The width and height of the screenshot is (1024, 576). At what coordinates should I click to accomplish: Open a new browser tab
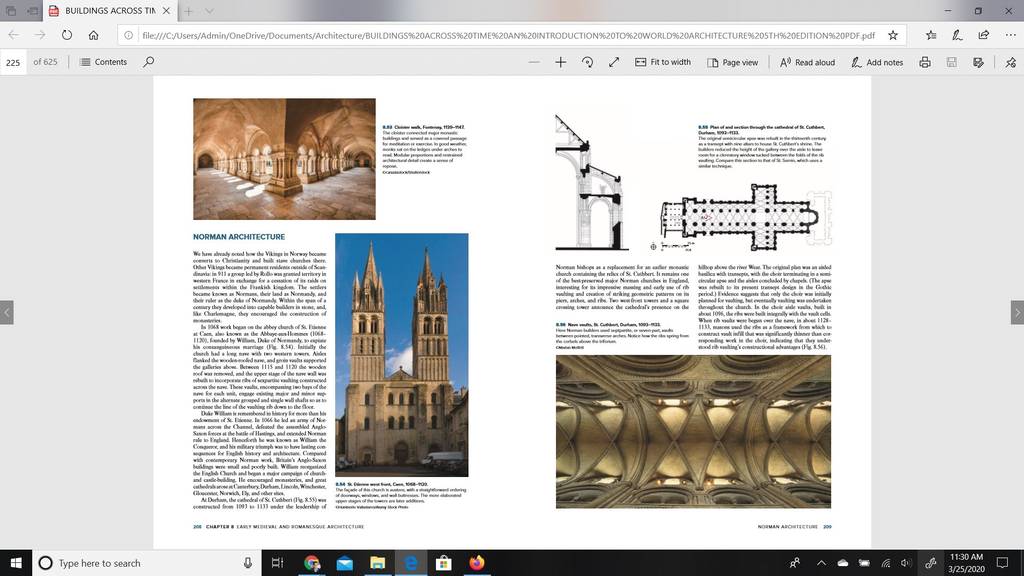188,10
